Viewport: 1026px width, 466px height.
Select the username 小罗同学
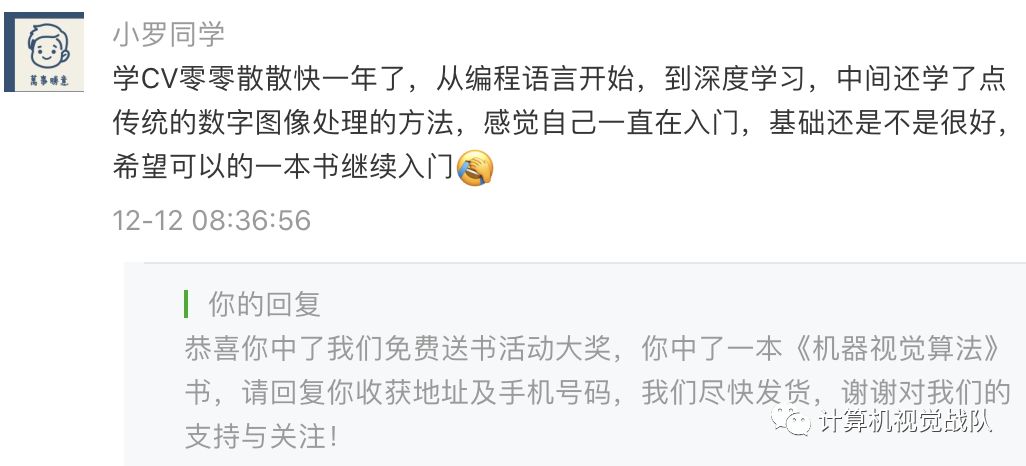coord(169,35)
